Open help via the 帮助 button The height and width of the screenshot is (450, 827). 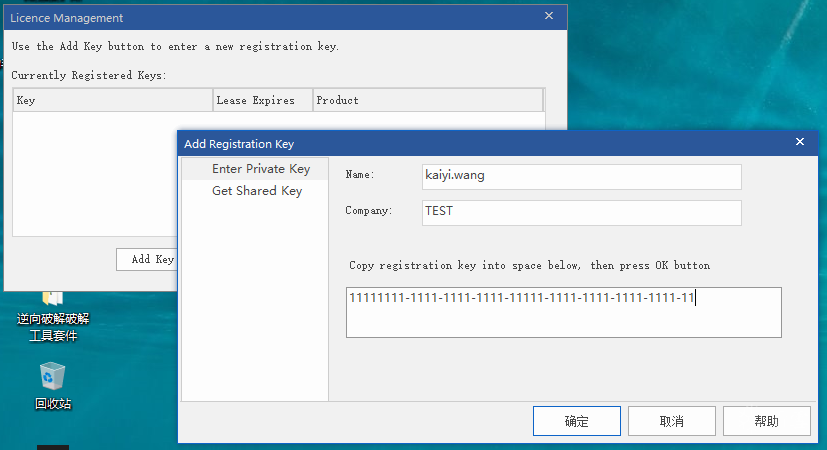pyautogui.click(x=767, y=421)
